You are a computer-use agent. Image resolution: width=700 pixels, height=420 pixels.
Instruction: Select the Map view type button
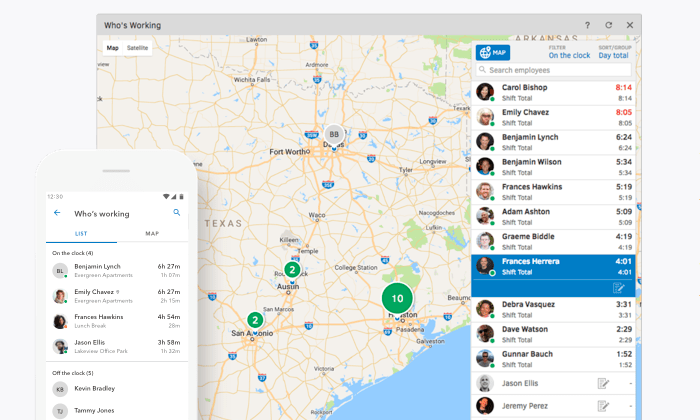pos(112,48)
